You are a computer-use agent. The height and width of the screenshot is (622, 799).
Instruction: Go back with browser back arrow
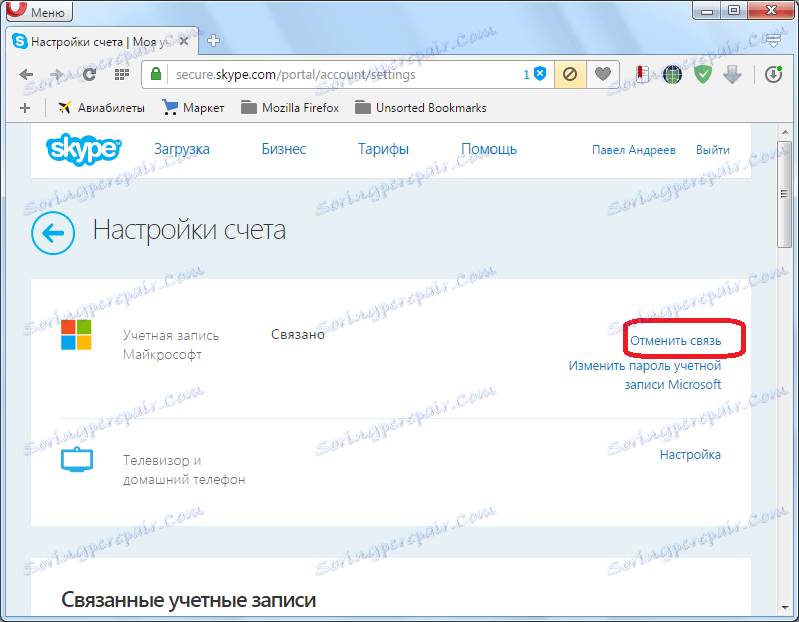pos(26,75)
